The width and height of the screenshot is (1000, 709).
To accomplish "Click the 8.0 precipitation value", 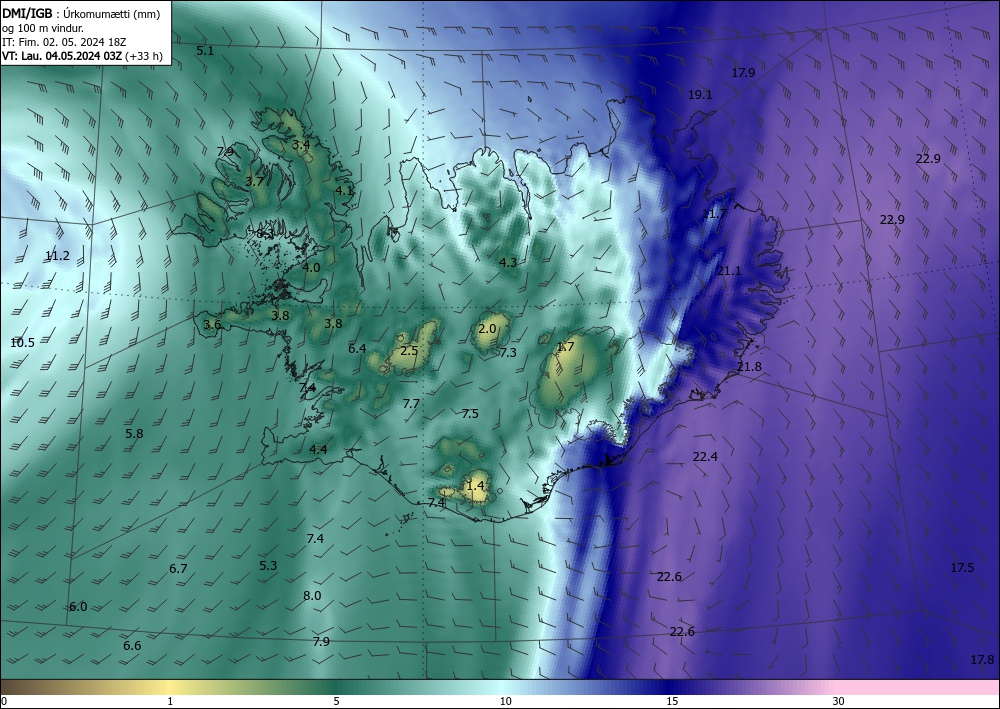I will (x=312, y=596).
